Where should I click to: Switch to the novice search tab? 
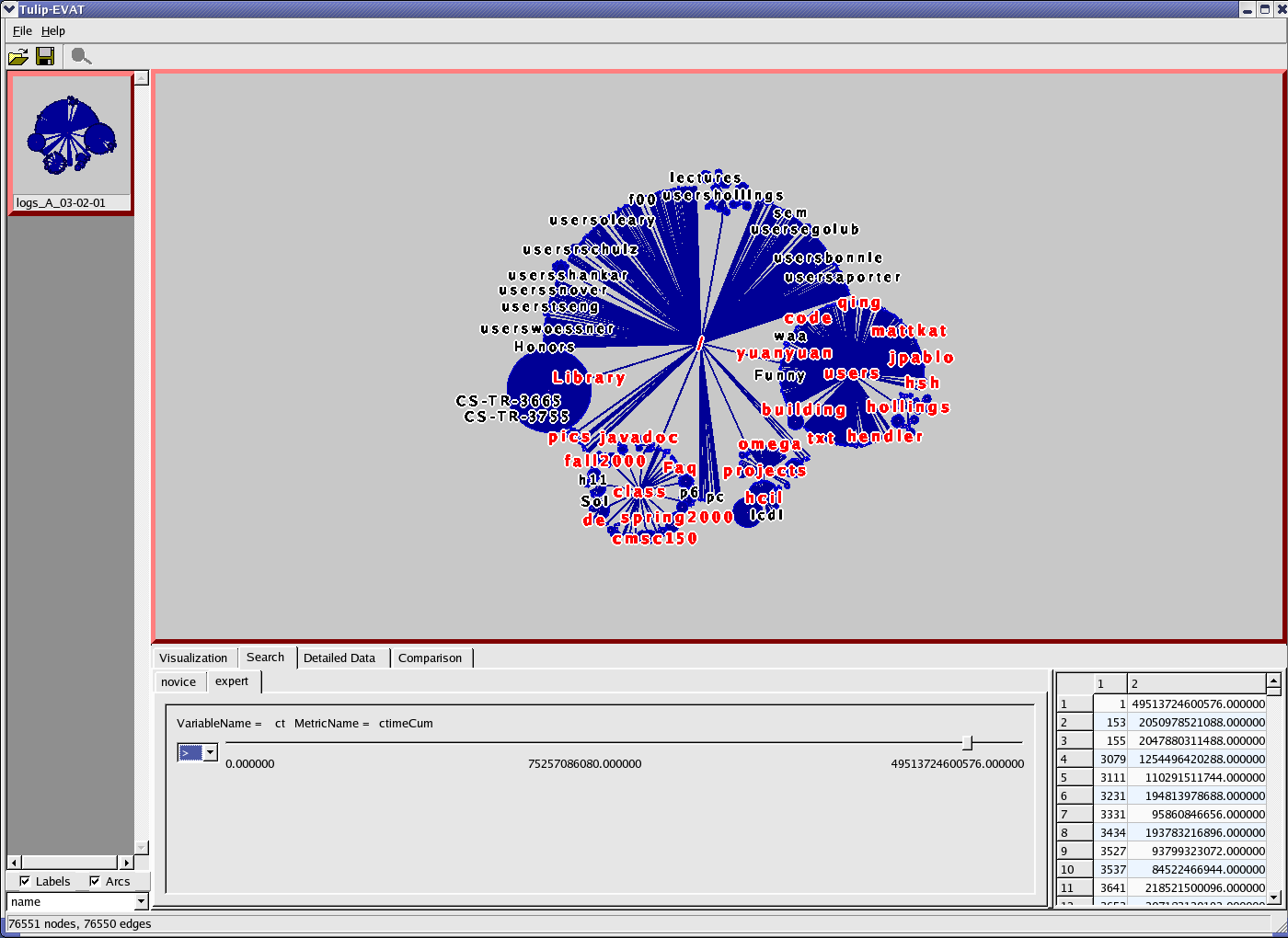click(178, 681)
